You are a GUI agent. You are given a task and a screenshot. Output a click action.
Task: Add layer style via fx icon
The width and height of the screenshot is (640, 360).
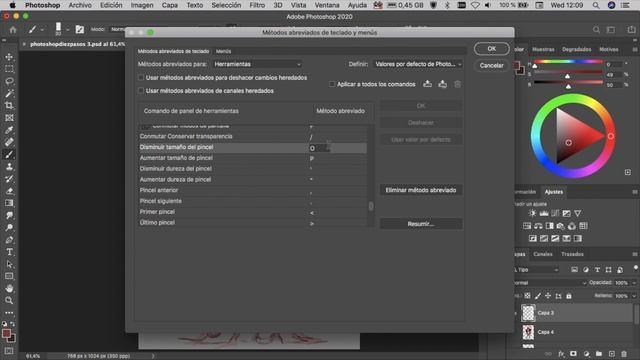point(561,354)
